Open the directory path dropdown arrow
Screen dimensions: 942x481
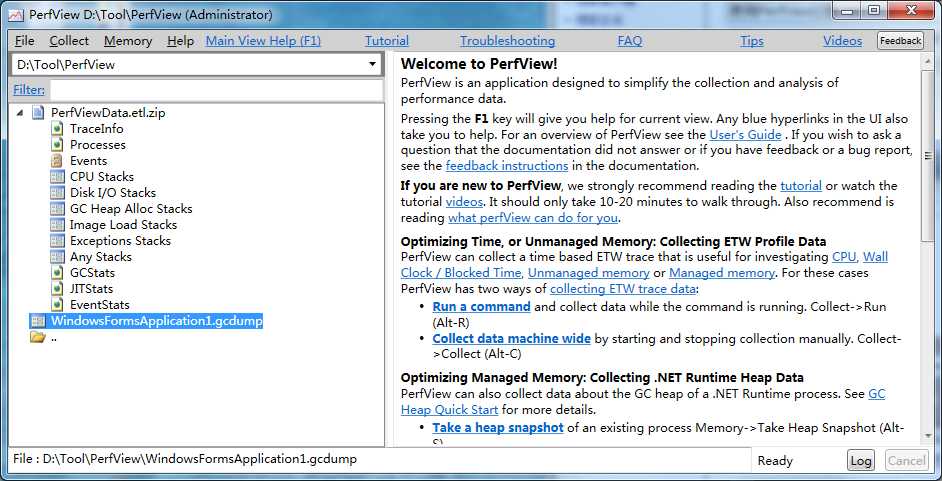click(x=372, y=64)
